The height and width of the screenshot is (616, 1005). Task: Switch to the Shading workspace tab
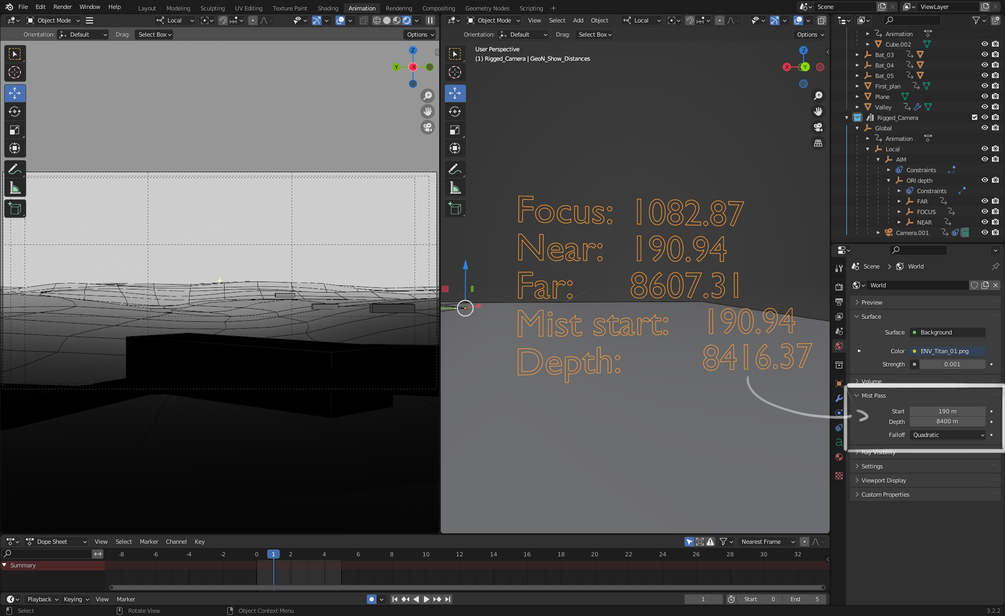point(328,8)
